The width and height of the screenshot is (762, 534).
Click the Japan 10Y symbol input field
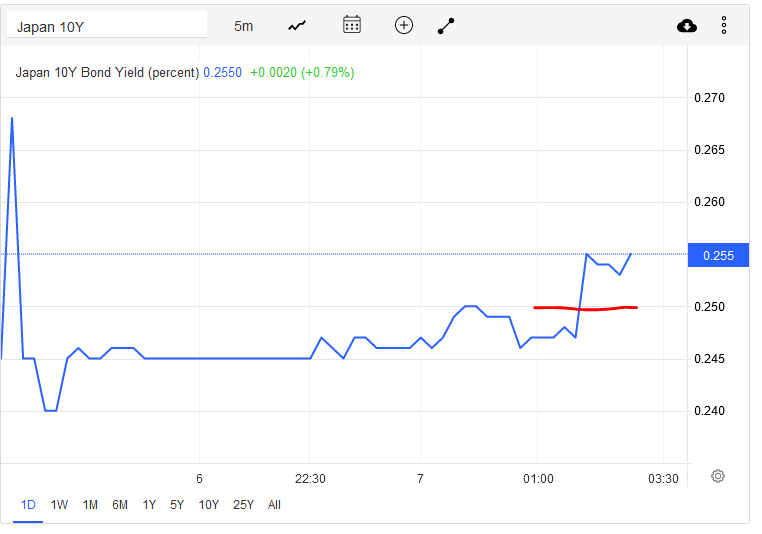(x=107, y=25)
